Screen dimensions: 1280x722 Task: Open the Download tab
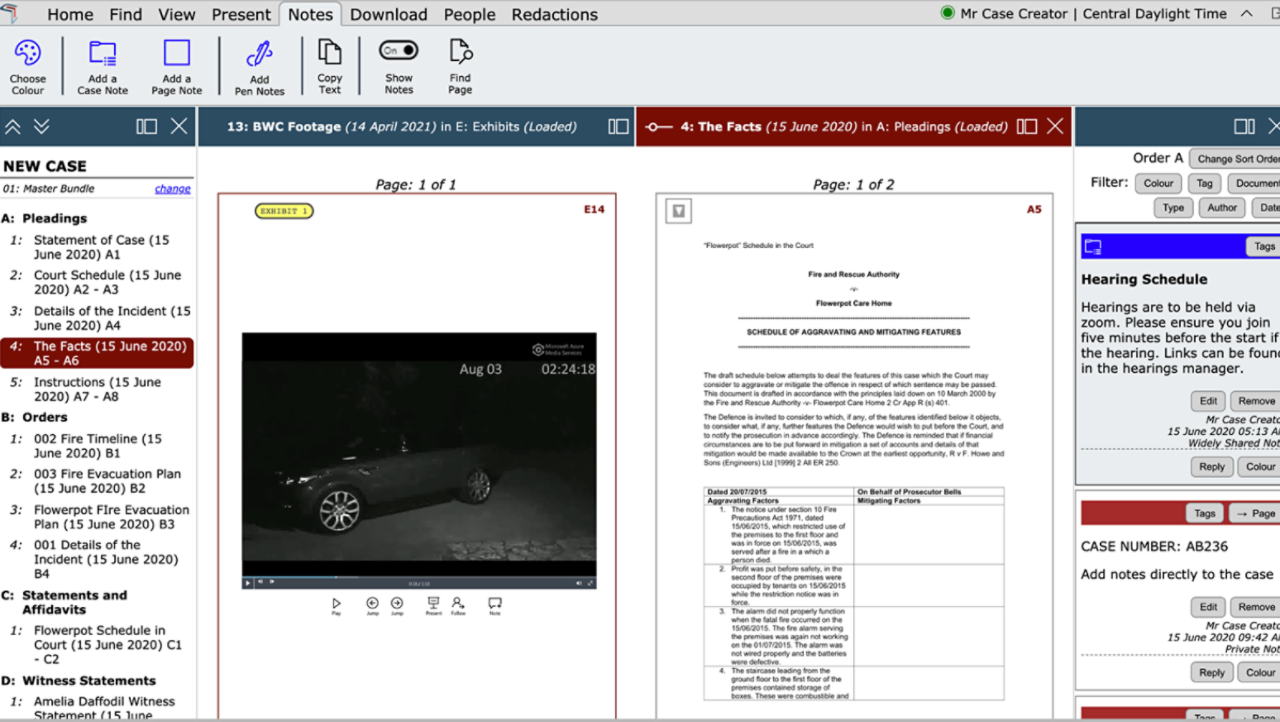[x=388, y=15]
